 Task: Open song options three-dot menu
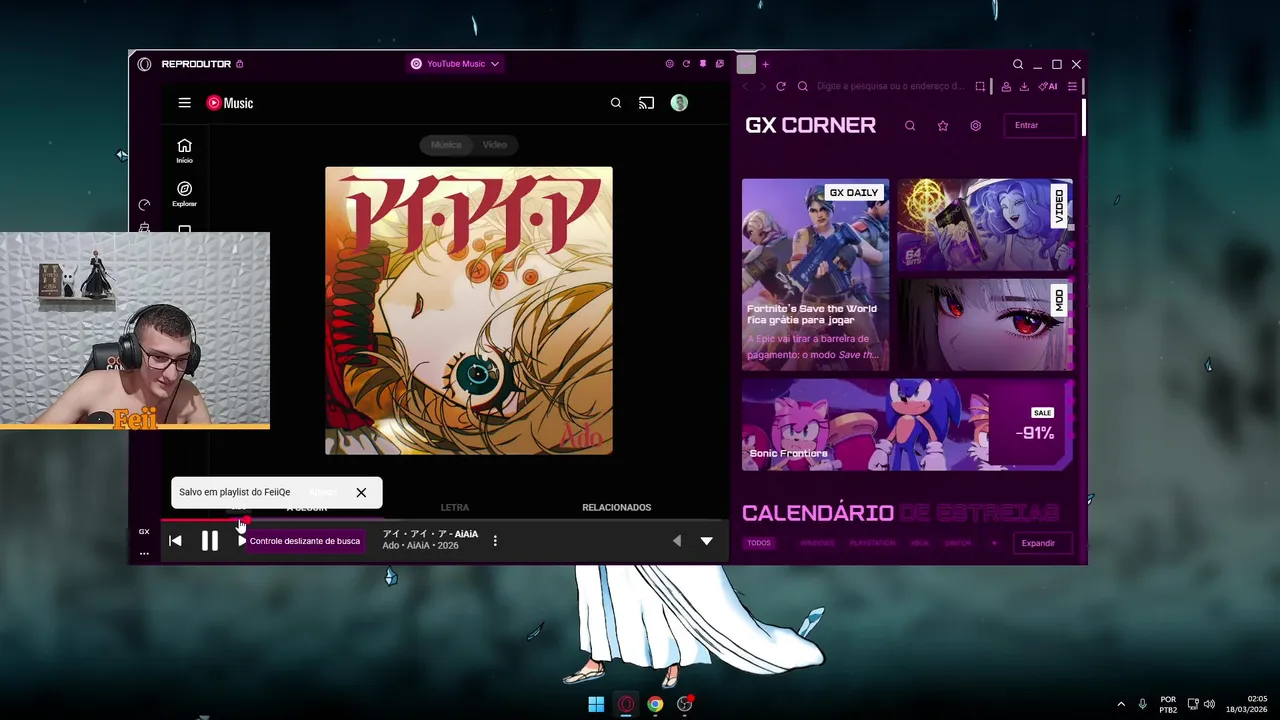click(495, 541)
